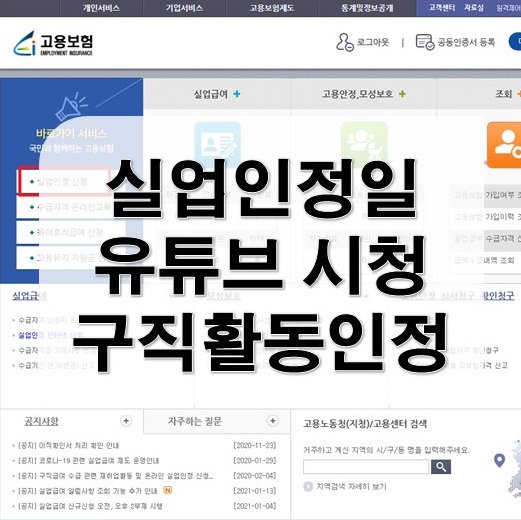Open the 기업서비스 top menu

[x=184, y=8]
